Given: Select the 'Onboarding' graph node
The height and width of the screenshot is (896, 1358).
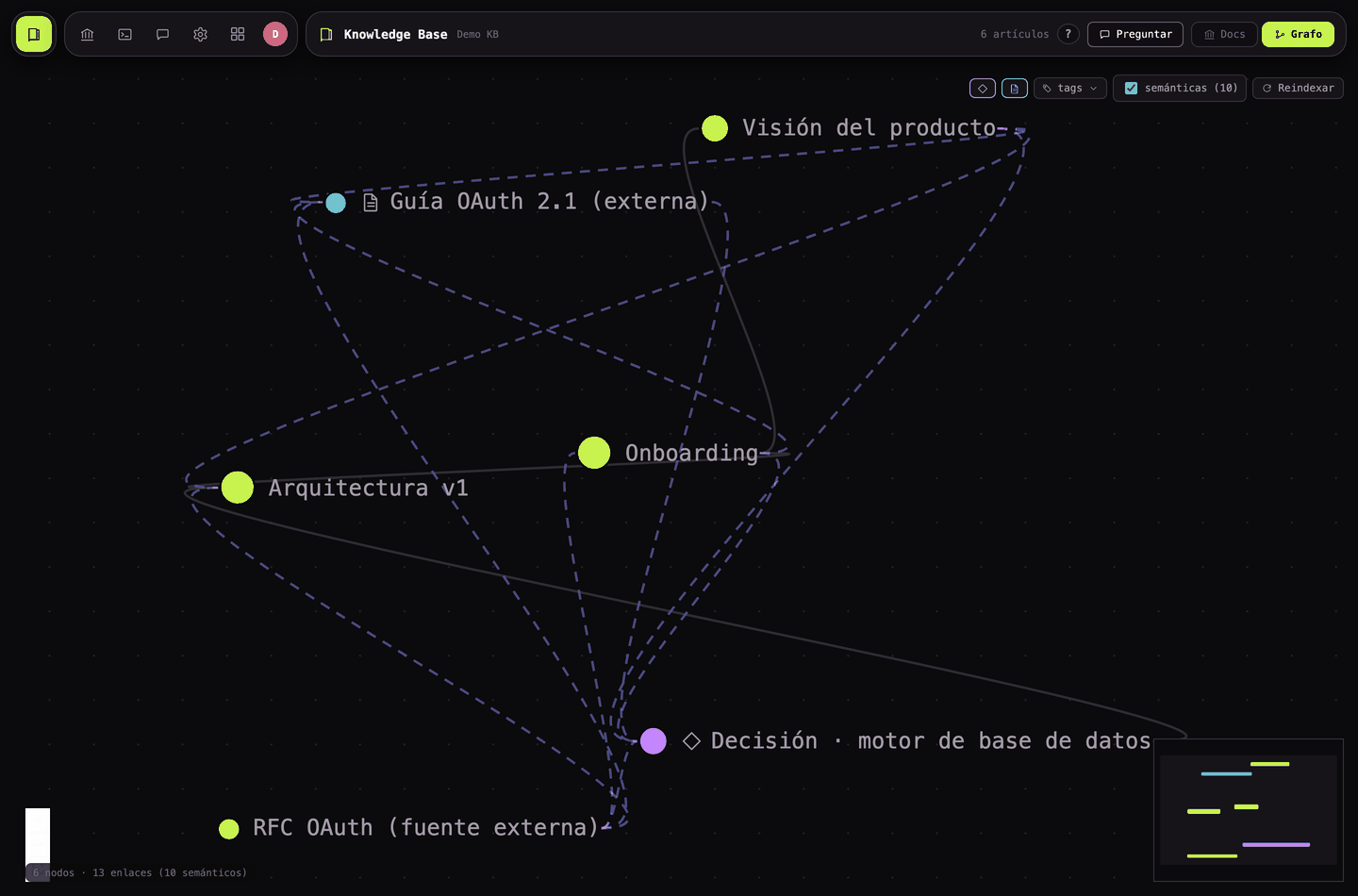Looking at the screenshot, I should pyautogui.click(x=594, y=453).
